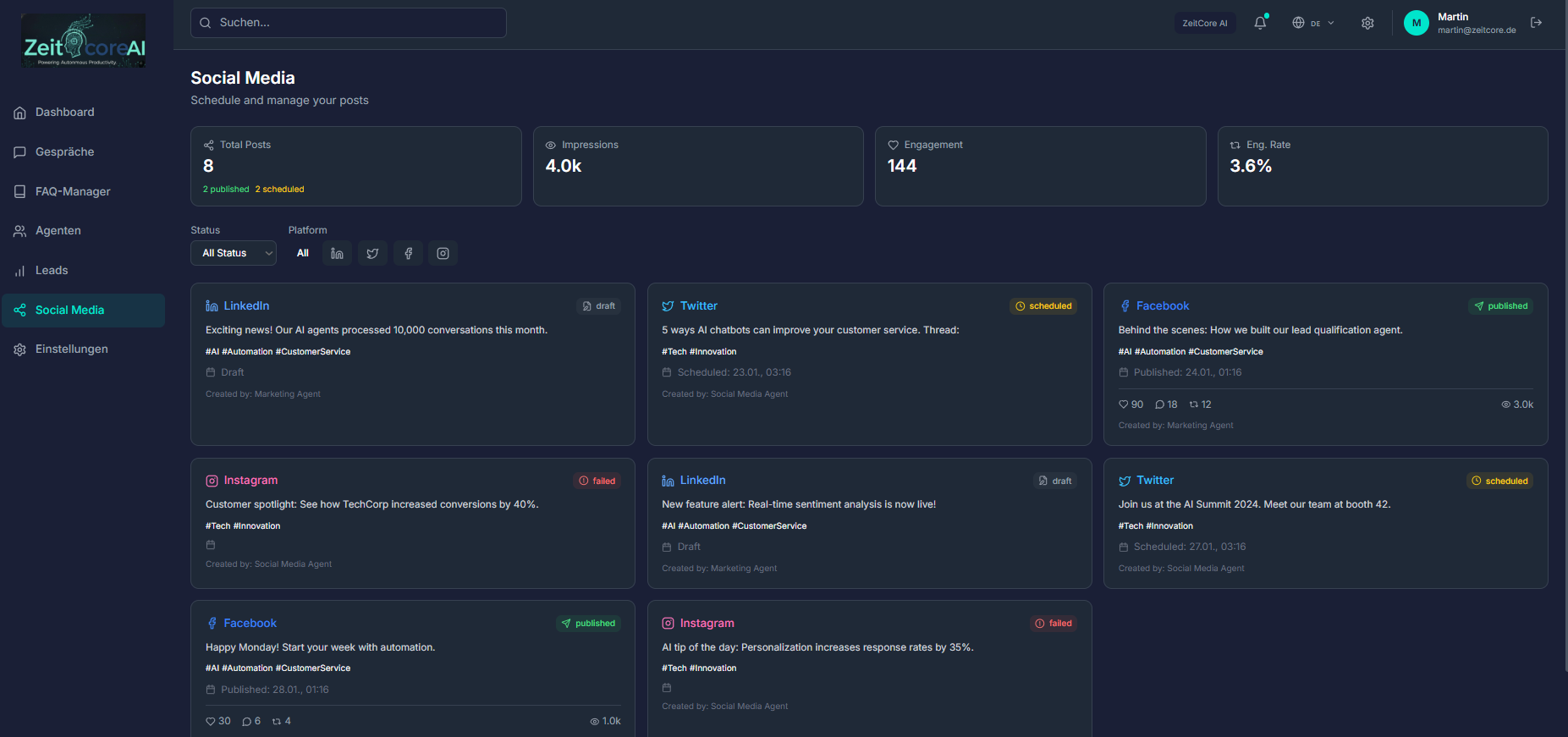The height and width of the screenshot is (737, 1568).
Task: Click the Suchen search field
Action: coord(349,23)
